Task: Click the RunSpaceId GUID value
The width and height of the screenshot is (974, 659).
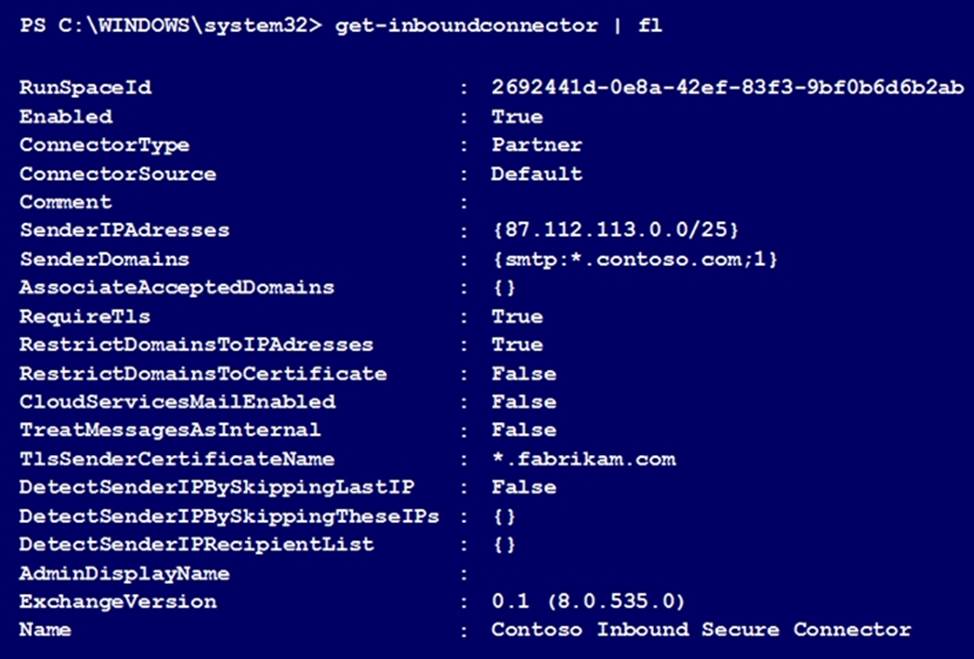Action: [727, 88]
